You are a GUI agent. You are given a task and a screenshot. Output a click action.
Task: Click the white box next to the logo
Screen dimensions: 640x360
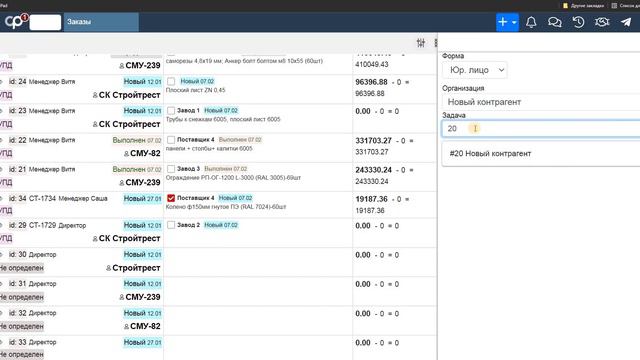45,22
